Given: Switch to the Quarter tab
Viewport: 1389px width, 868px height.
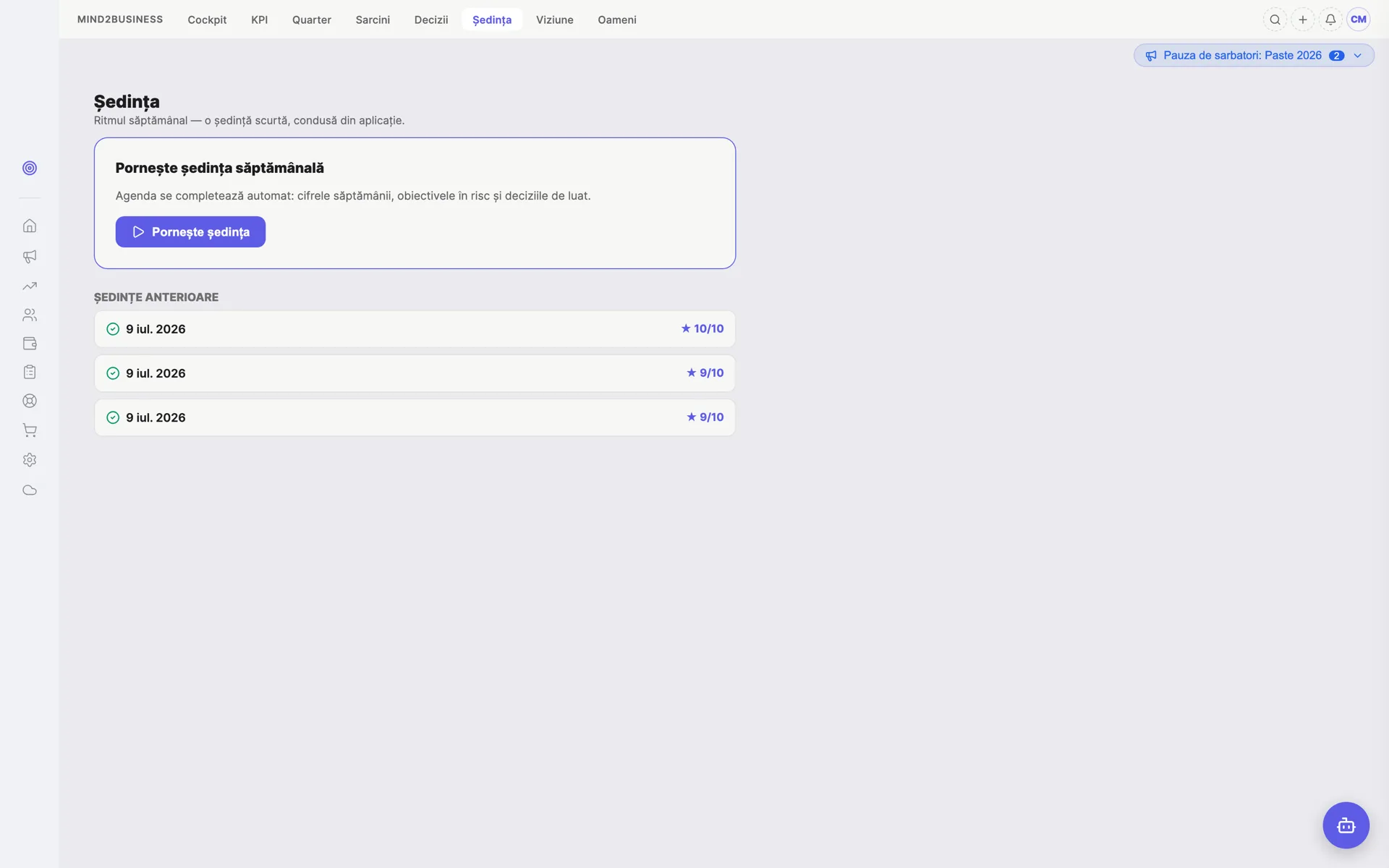Looking at the screenshot, I should click(x=312, y=20).
